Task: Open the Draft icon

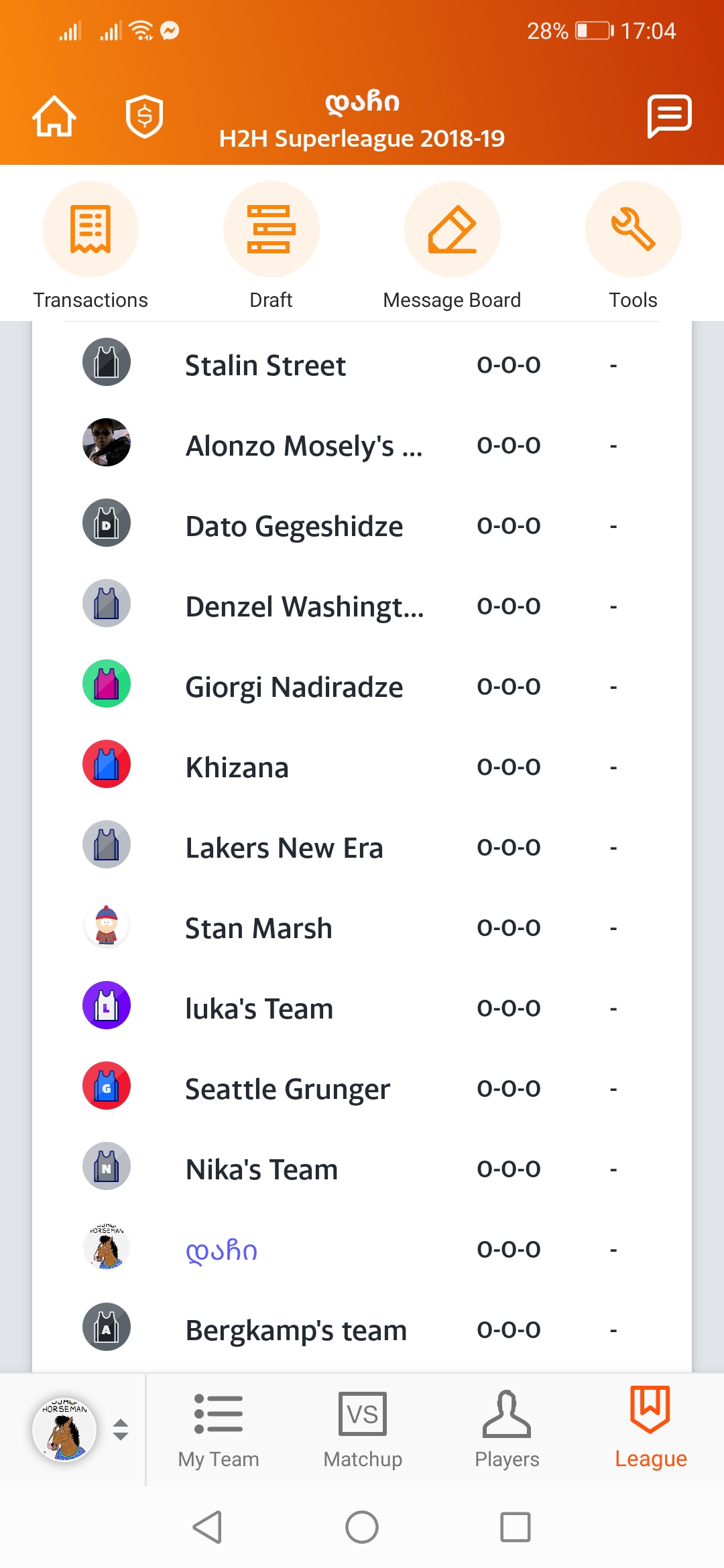Action: coord(271,229)
